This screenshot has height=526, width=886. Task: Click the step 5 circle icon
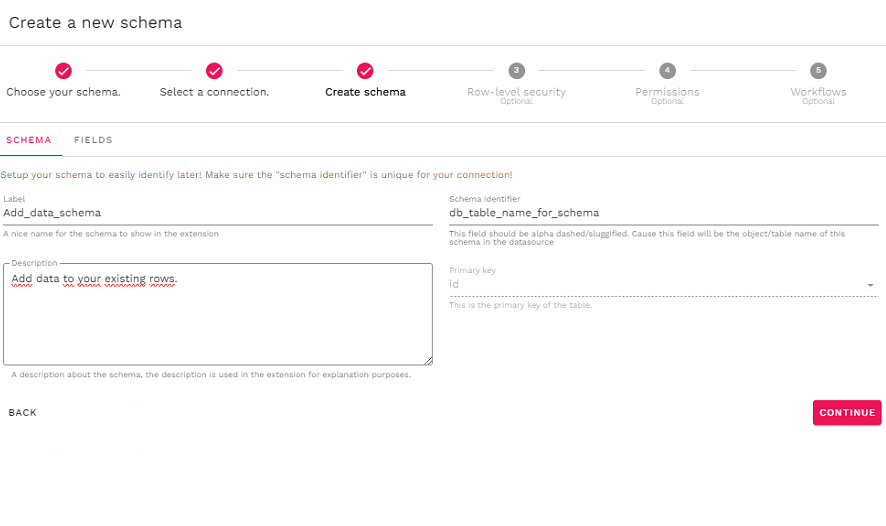[x=818, y=71]
